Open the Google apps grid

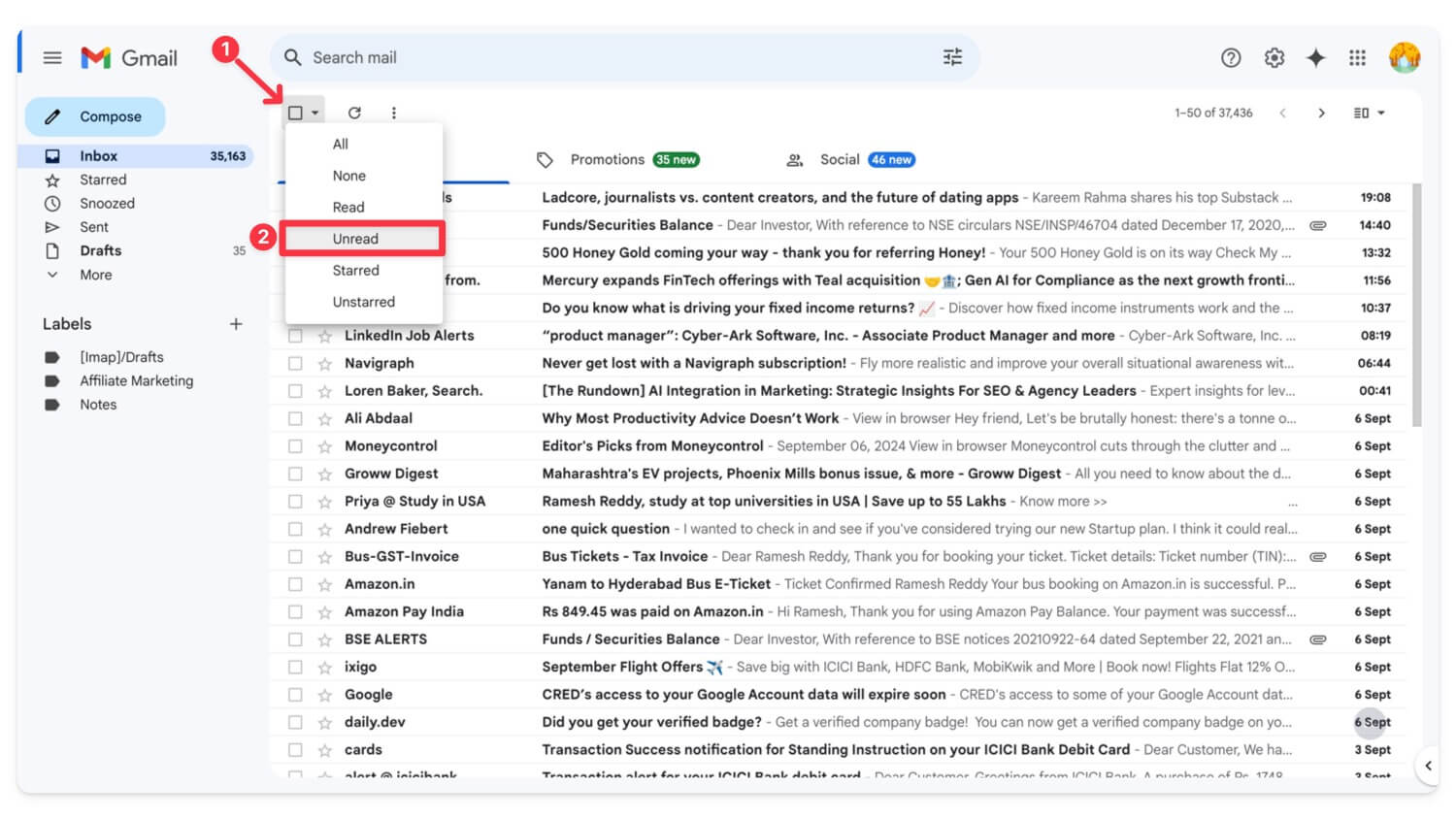pos(1357,58)
